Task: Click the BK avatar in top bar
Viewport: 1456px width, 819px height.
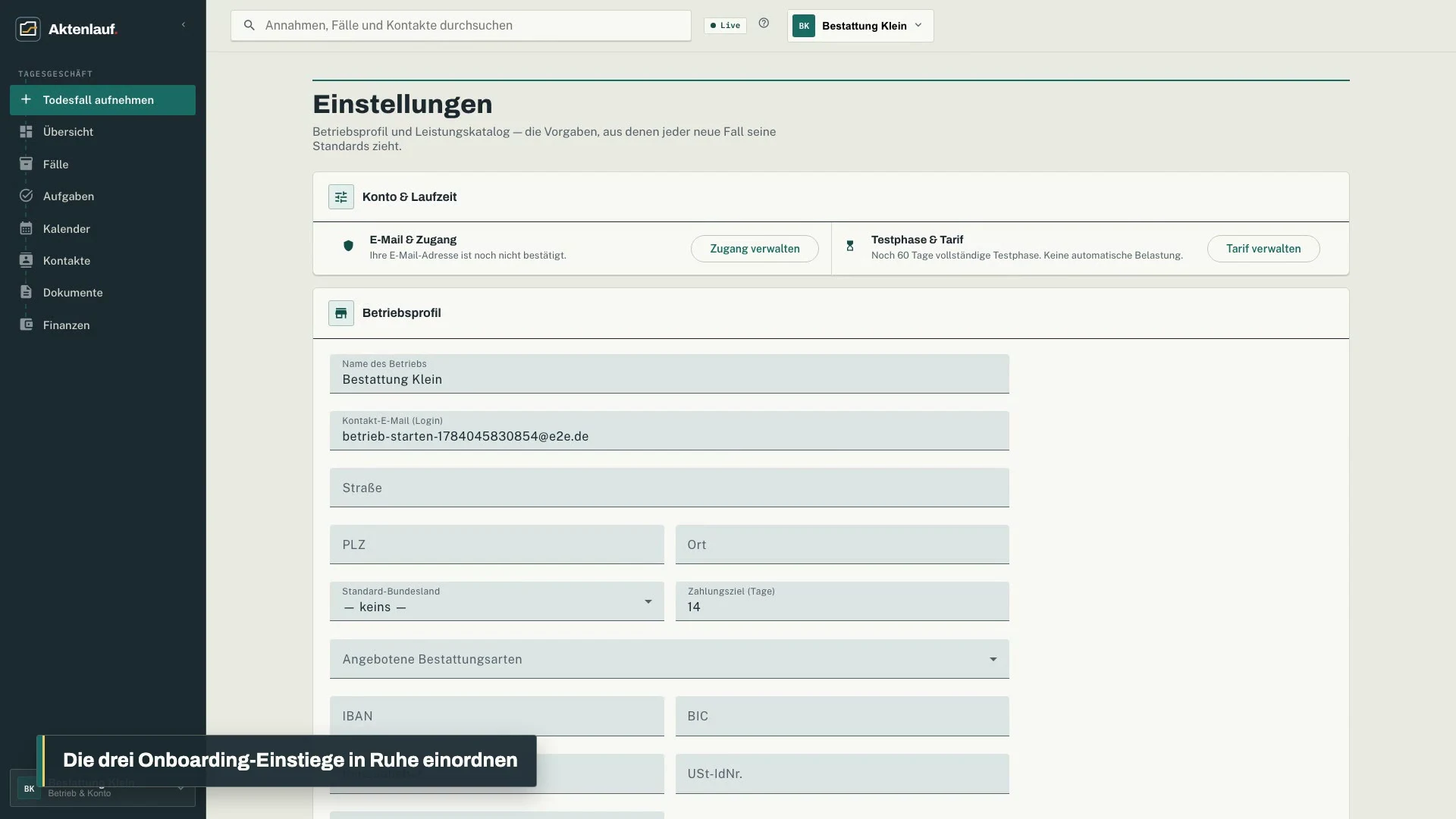Action: [x=804, y=26]
